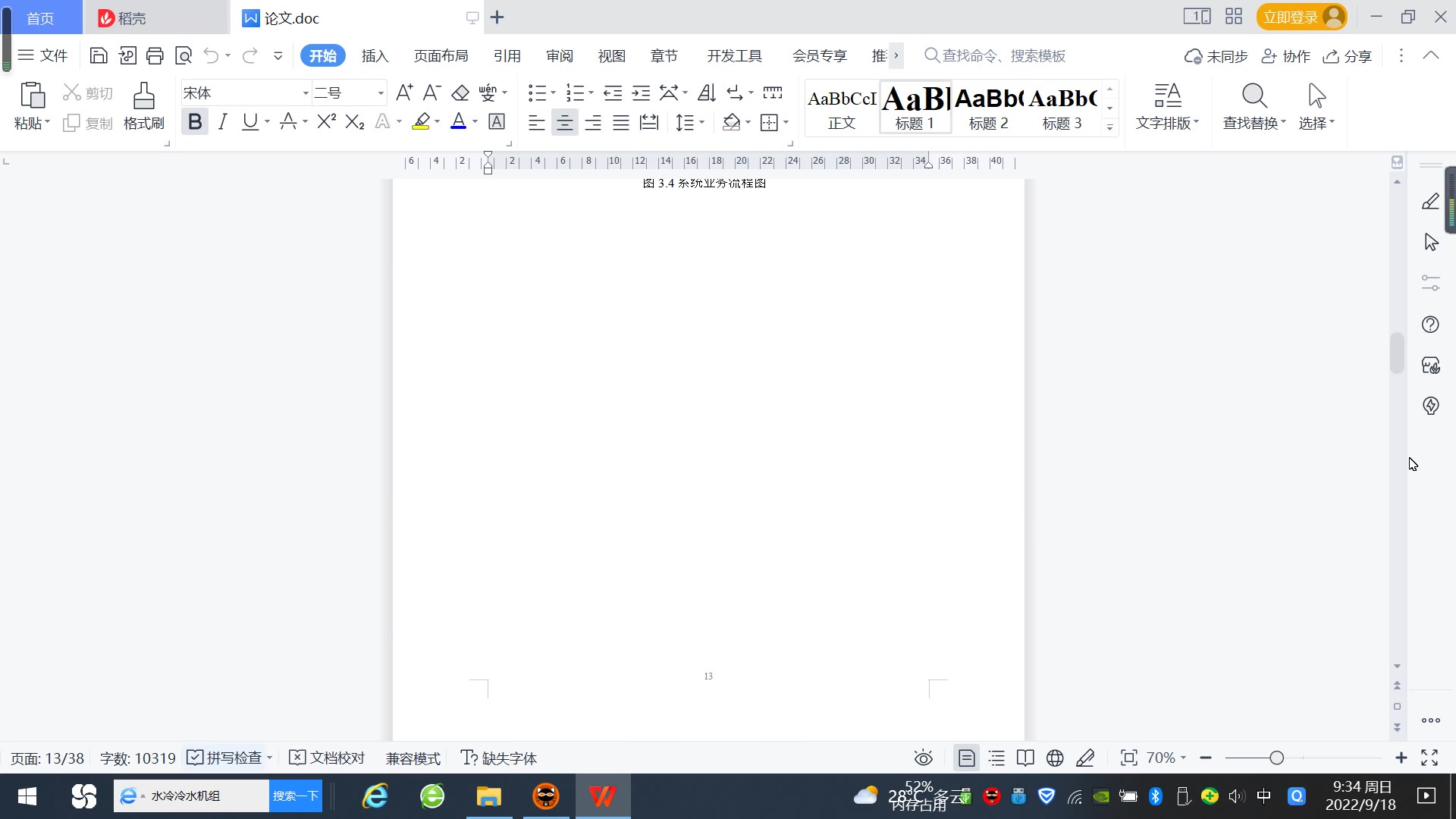This screenshot has width=1456, height=819.
Task: Open the font size 二号 dropdown
Action: click(381, 93)
